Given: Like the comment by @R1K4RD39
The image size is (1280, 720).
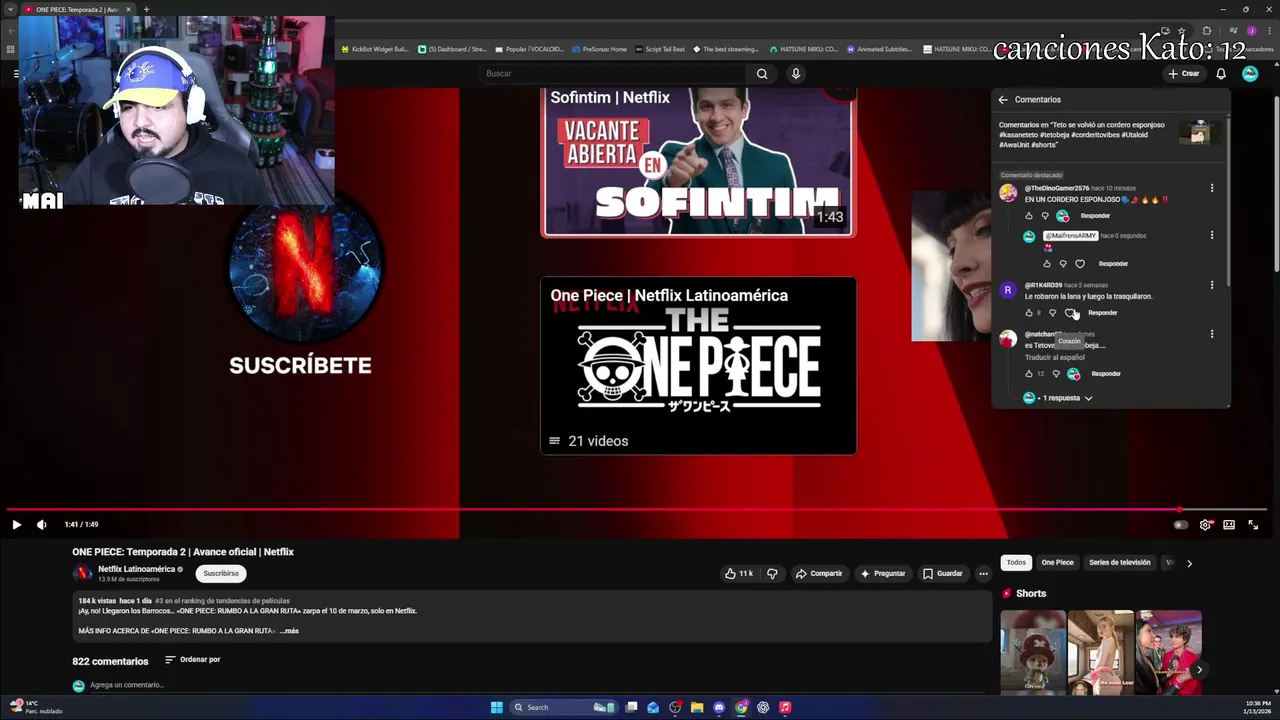Looking at the screenshot, I should click(x=1029, y=313).
